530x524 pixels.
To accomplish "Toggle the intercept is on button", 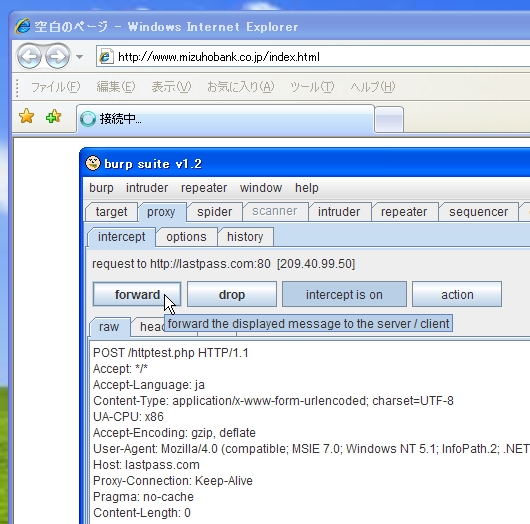I will tap(344, 294).
